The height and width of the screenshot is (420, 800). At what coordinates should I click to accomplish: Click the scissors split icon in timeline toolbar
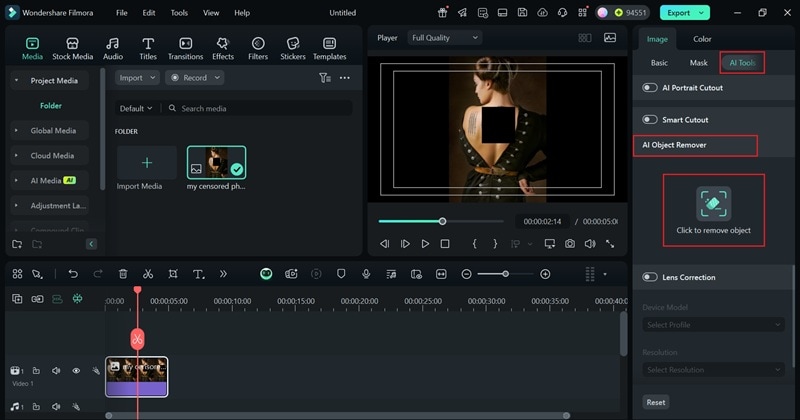(147, 274)
